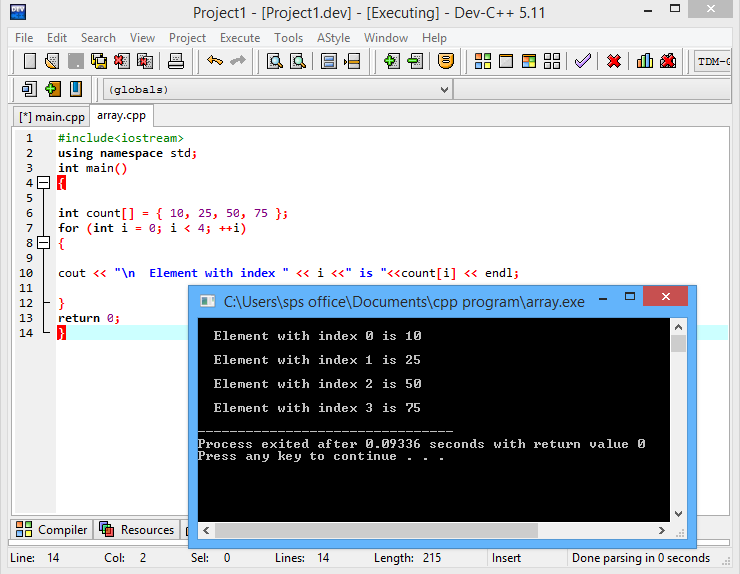This screenshot has height=574, width=740.
Task: Click the Redo arrow icon
Action: pos(238,61)
